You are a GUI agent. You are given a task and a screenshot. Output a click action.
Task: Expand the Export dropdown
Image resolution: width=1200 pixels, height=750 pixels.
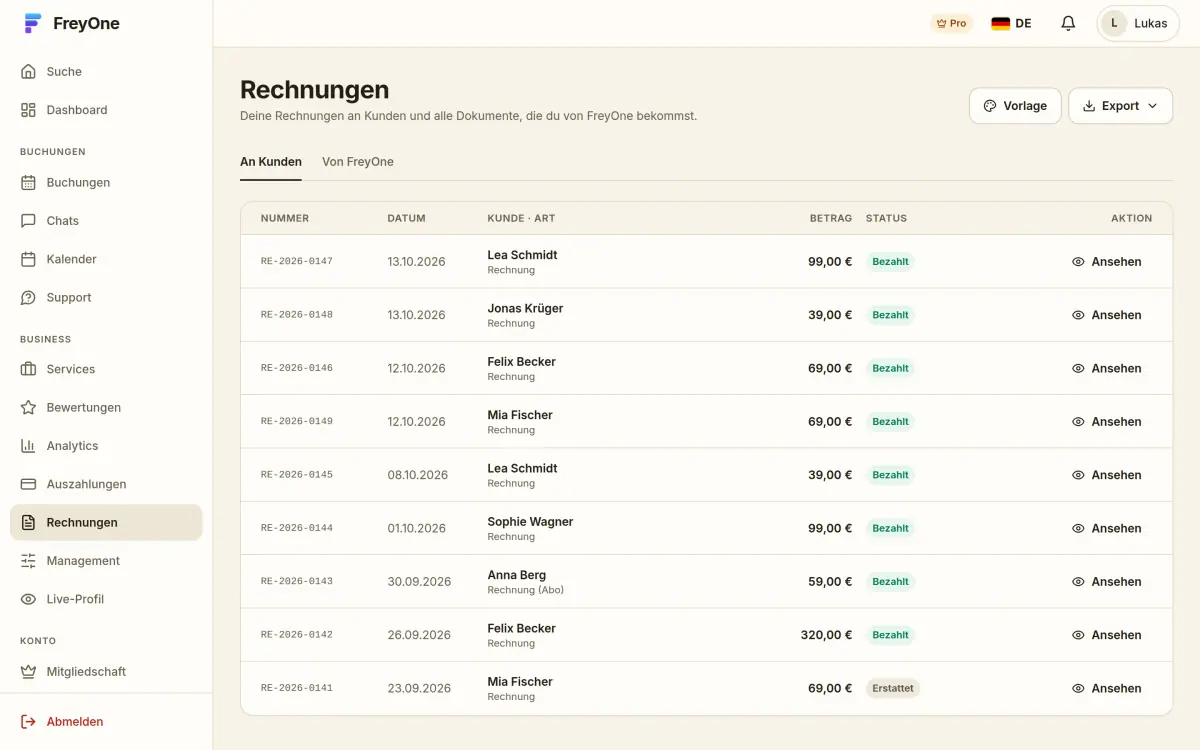pos(1121,106)
